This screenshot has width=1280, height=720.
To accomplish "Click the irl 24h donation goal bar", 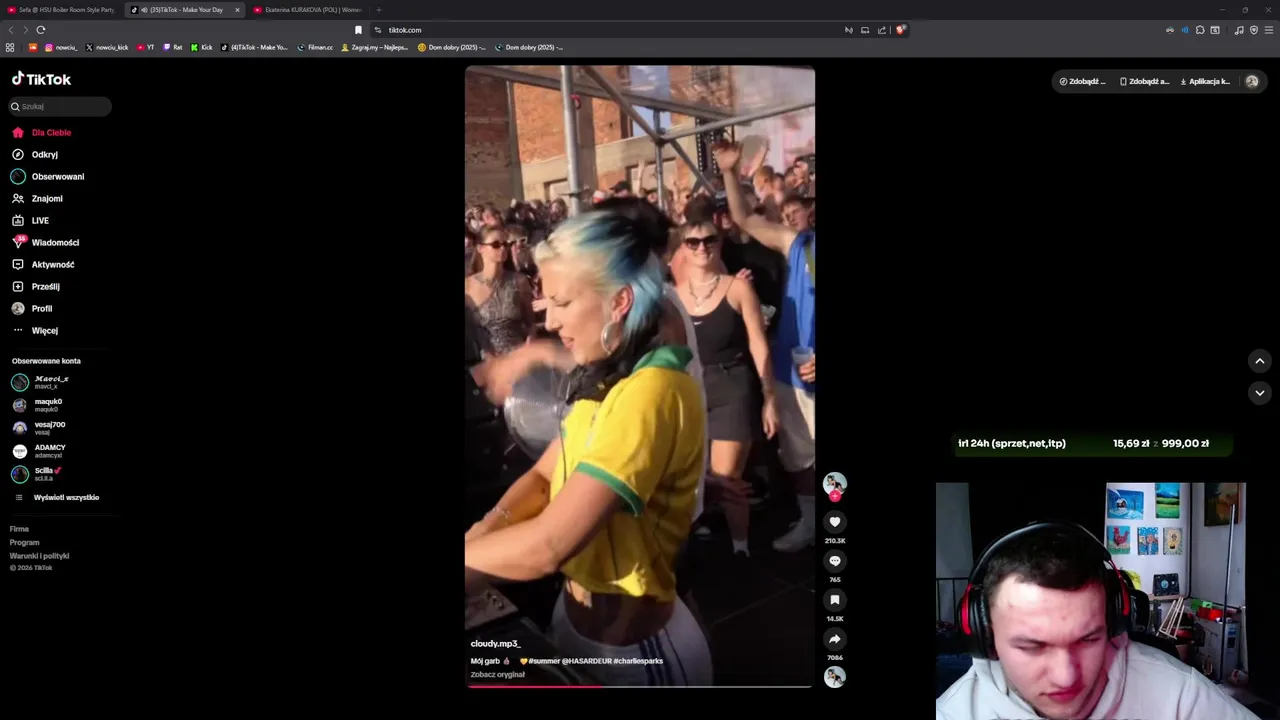I will pos(1092,443).
